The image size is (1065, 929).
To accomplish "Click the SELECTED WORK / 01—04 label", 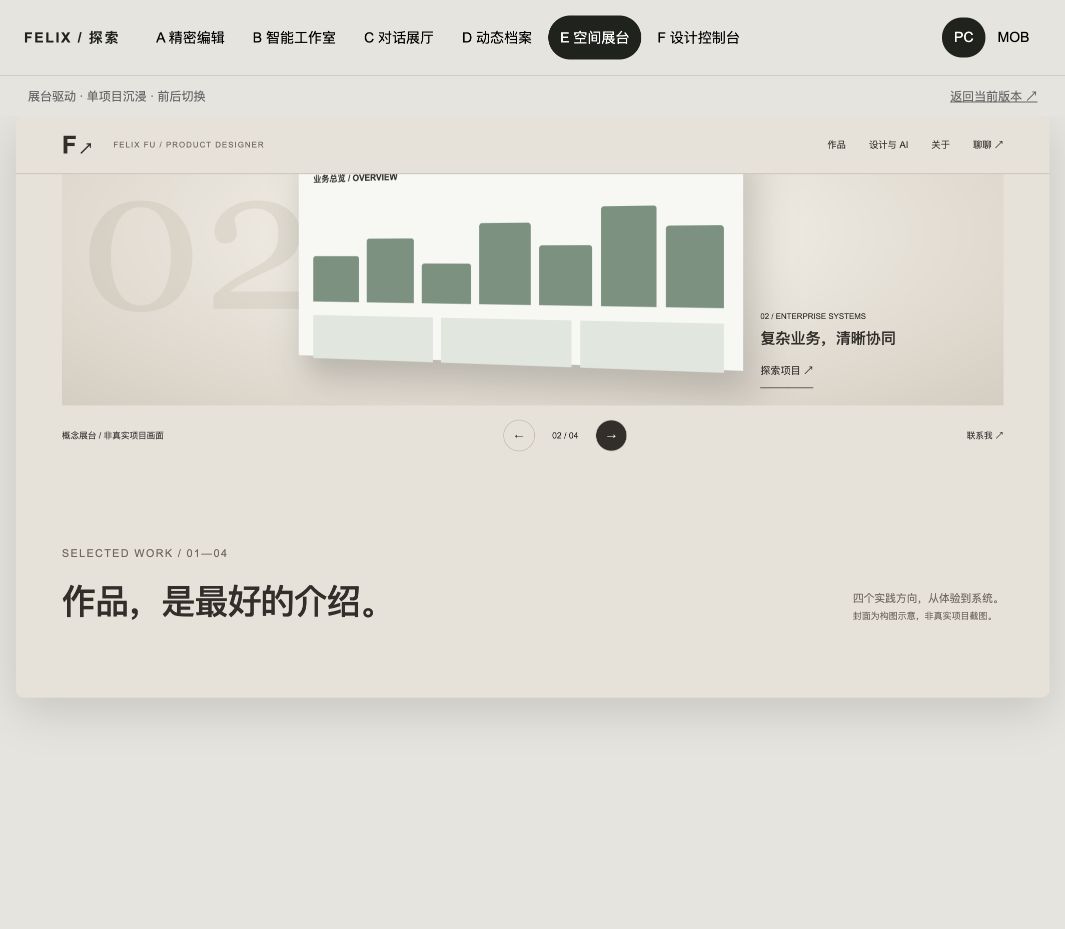I will pyautogui.click(x=145, y=553).
